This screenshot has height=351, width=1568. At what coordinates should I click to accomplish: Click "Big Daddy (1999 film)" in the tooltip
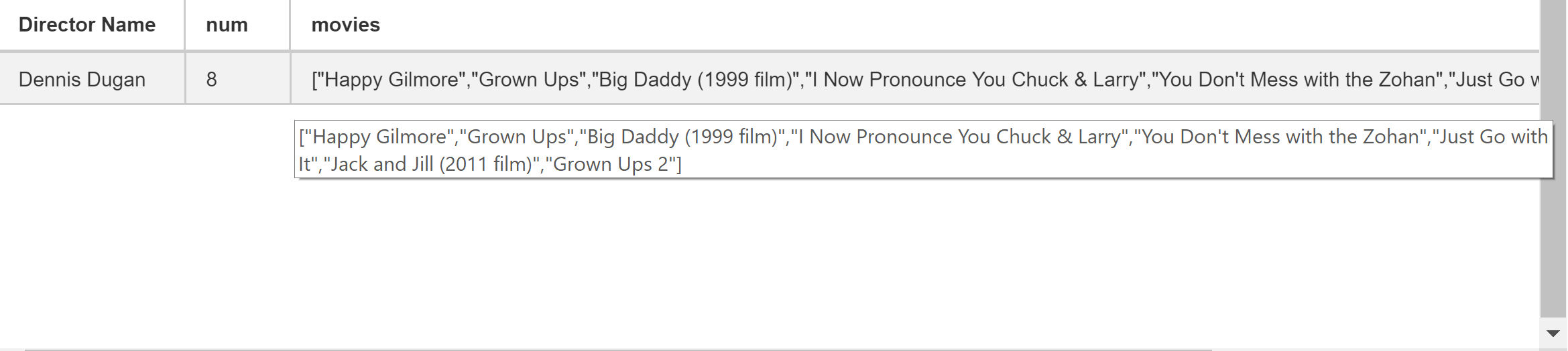pos(682,137)
